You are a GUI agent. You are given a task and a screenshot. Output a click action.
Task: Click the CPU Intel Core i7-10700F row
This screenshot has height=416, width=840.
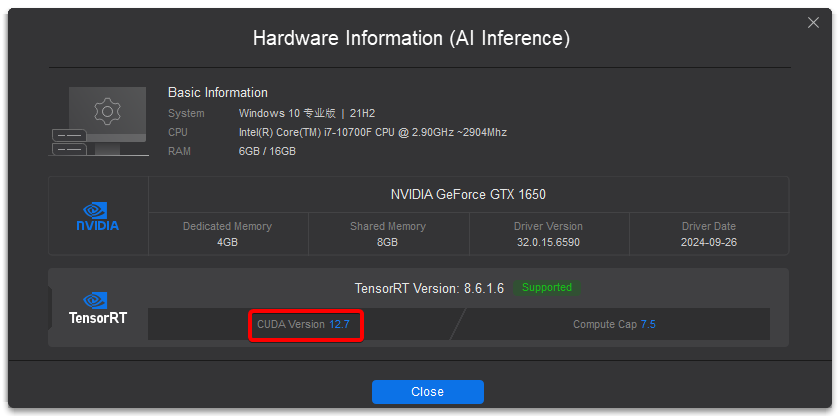tap(338, 132)
